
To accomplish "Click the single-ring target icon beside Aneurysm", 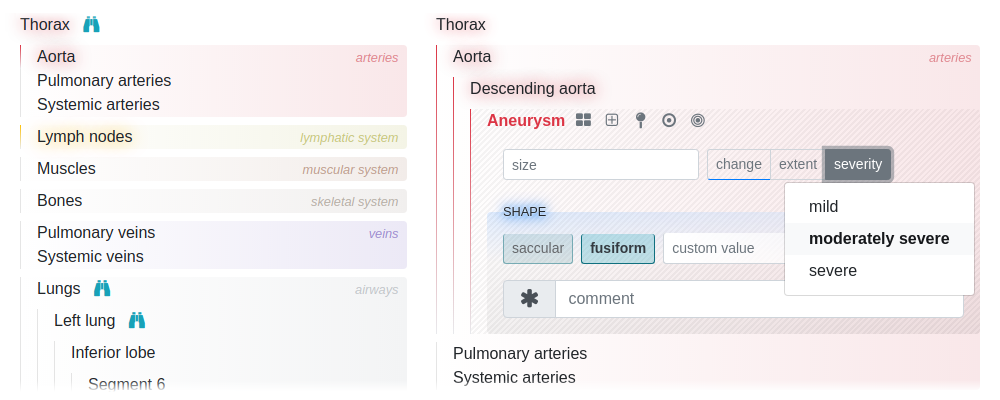I will [x=668, y=120].
